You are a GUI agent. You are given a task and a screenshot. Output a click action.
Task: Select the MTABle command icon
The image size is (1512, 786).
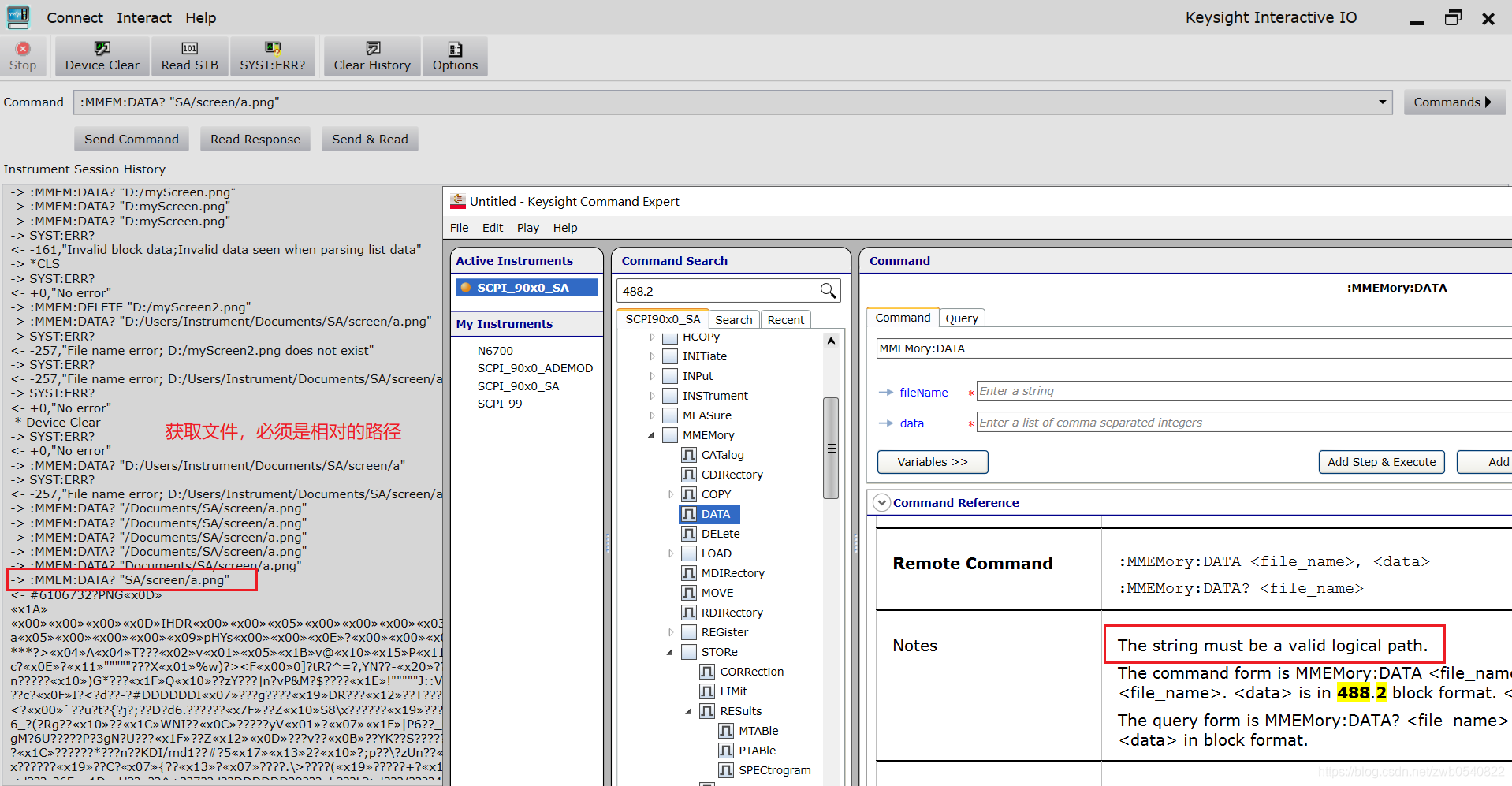pyautogui.click(x=726, y=731)
